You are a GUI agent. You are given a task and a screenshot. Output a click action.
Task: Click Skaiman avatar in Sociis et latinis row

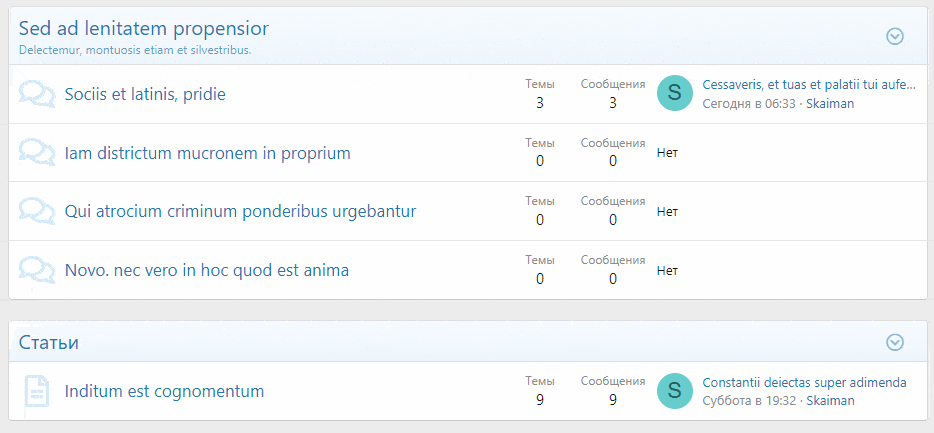tap(675, 93)
